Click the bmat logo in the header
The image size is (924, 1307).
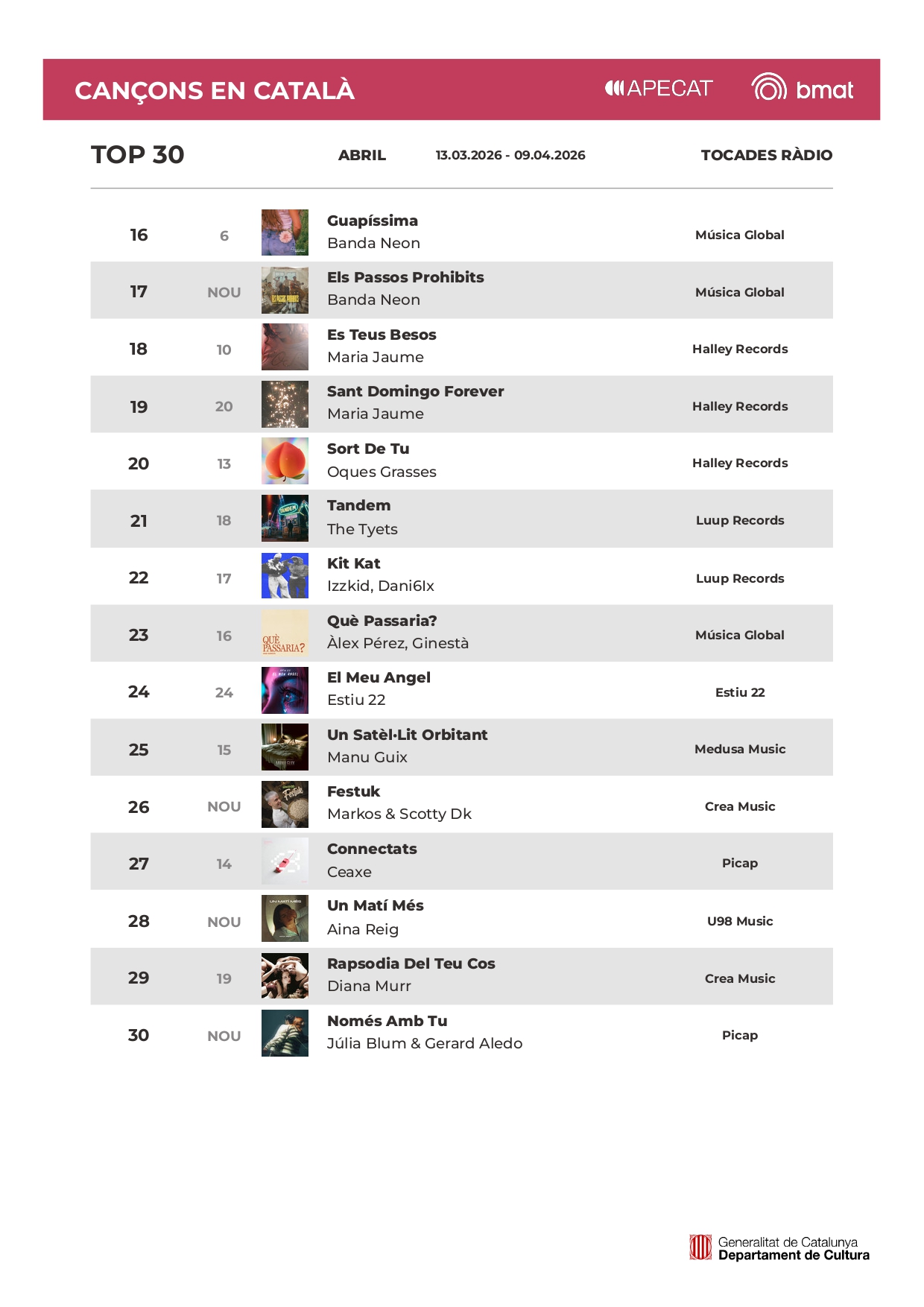coord(802,89)
